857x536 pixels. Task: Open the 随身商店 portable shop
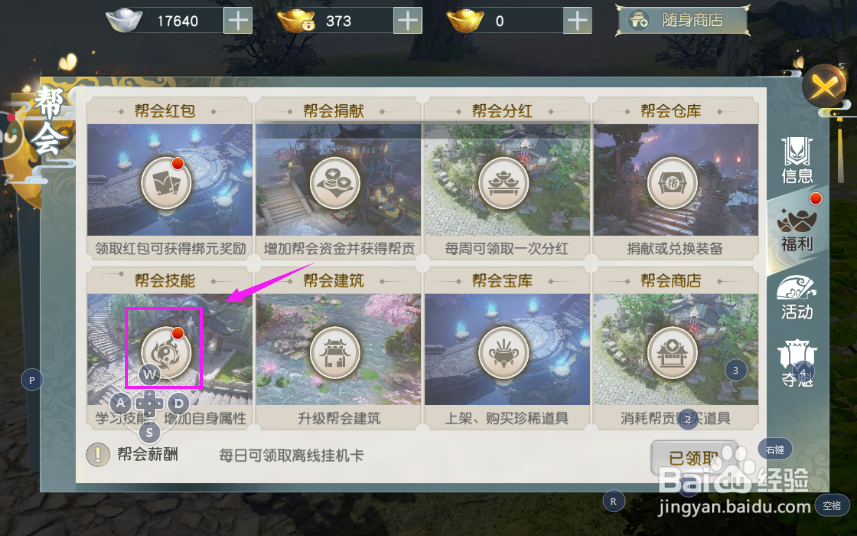click(682, 21)
